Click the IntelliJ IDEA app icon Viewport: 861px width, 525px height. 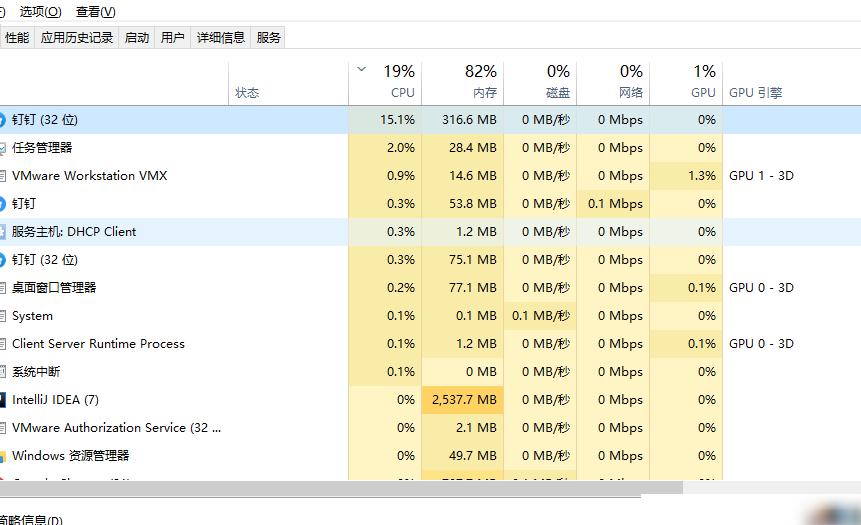(x=2, y=400)
